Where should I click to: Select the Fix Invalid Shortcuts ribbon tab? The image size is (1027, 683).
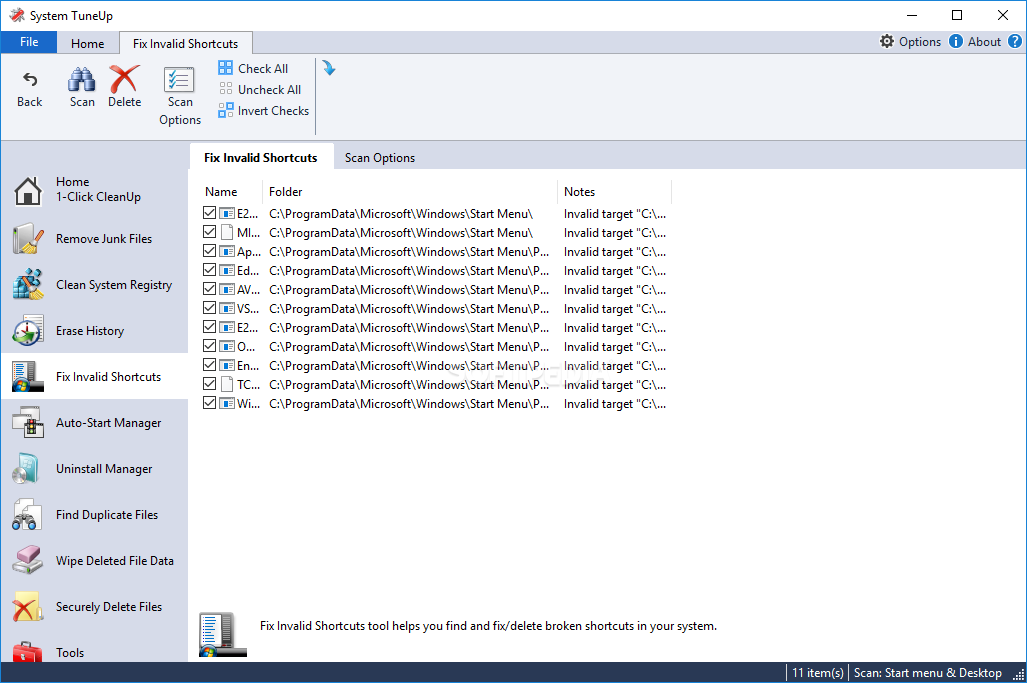pos(185,43)
